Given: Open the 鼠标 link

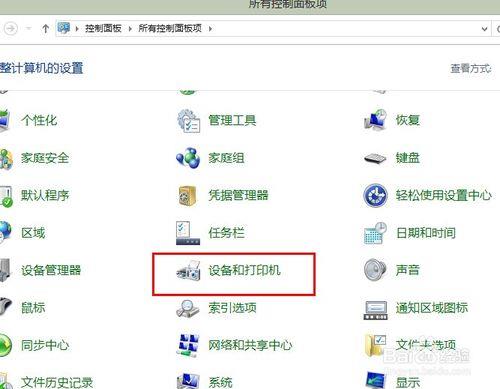Looking at the screenshot, I should (33, 308).
